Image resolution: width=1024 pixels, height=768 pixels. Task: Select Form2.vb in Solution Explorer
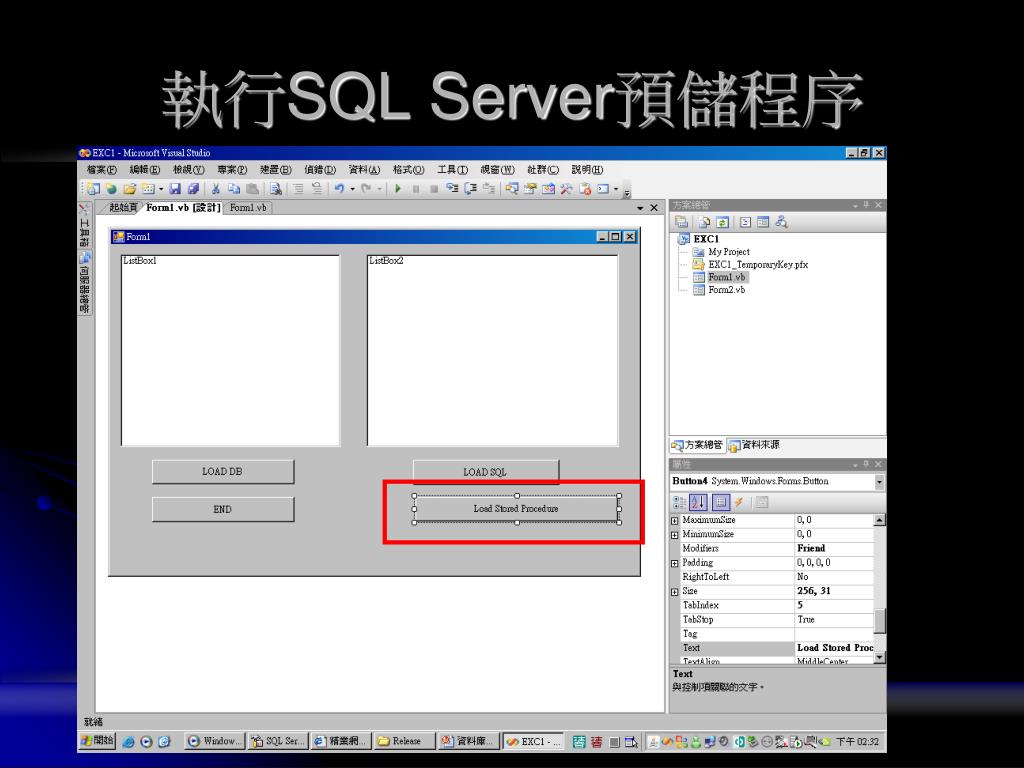tap(726, 290)
